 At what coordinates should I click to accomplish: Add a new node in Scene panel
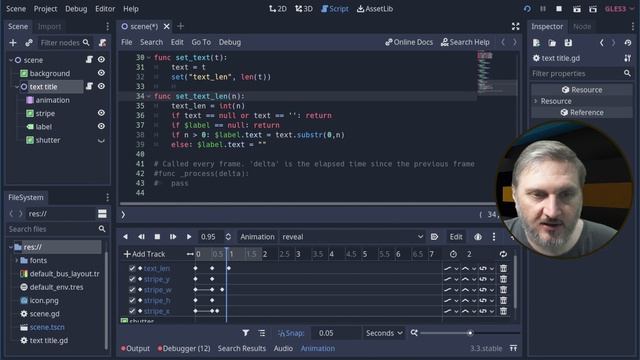point(13,42)
